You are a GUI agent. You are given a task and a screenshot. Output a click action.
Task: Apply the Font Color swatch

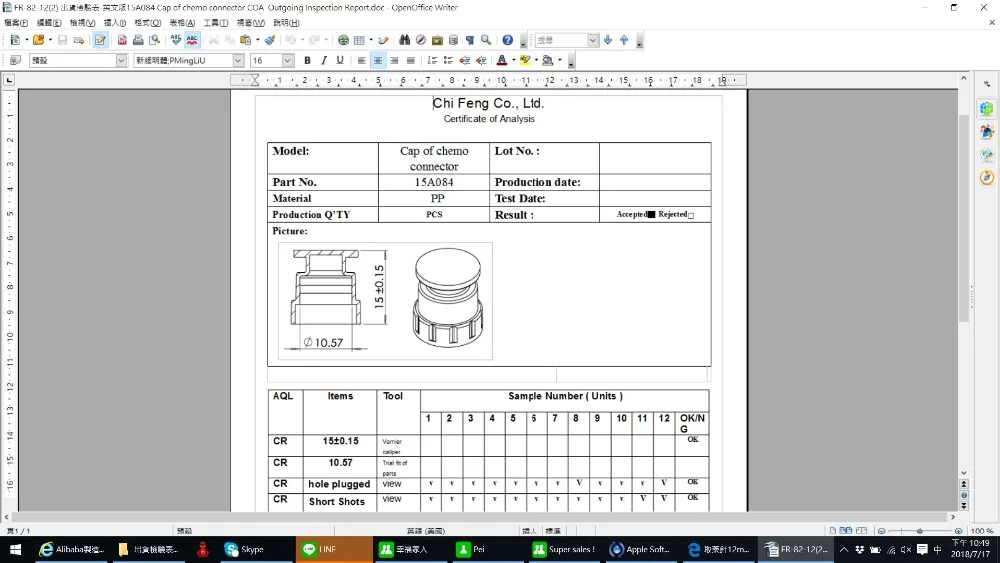502,61
